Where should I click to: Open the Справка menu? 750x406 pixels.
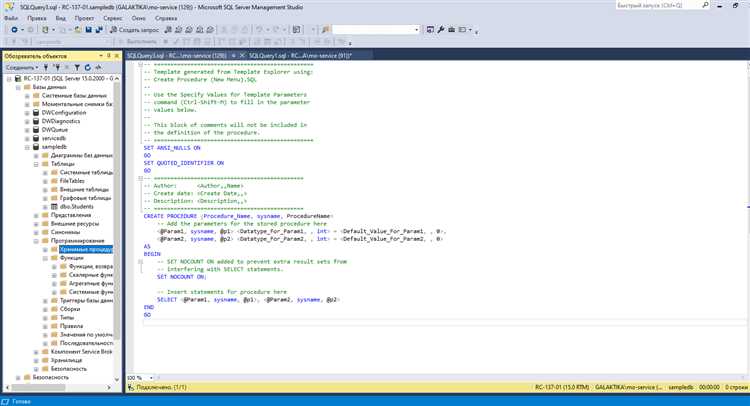pyautogui.click(x=166, y=18)
